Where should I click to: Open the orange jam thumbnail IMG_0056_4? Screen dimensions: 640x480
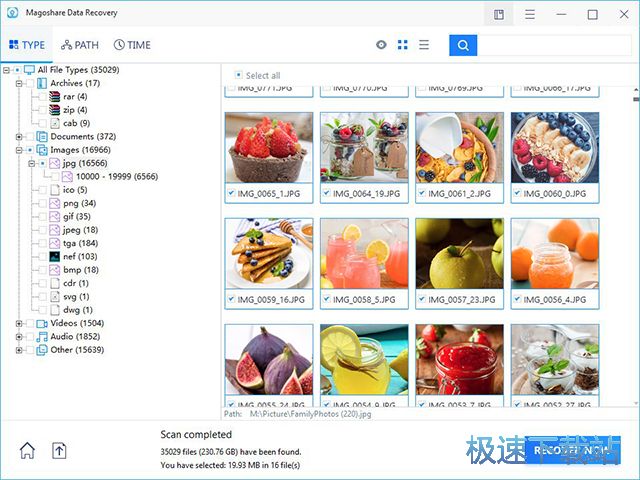(555, 253)
